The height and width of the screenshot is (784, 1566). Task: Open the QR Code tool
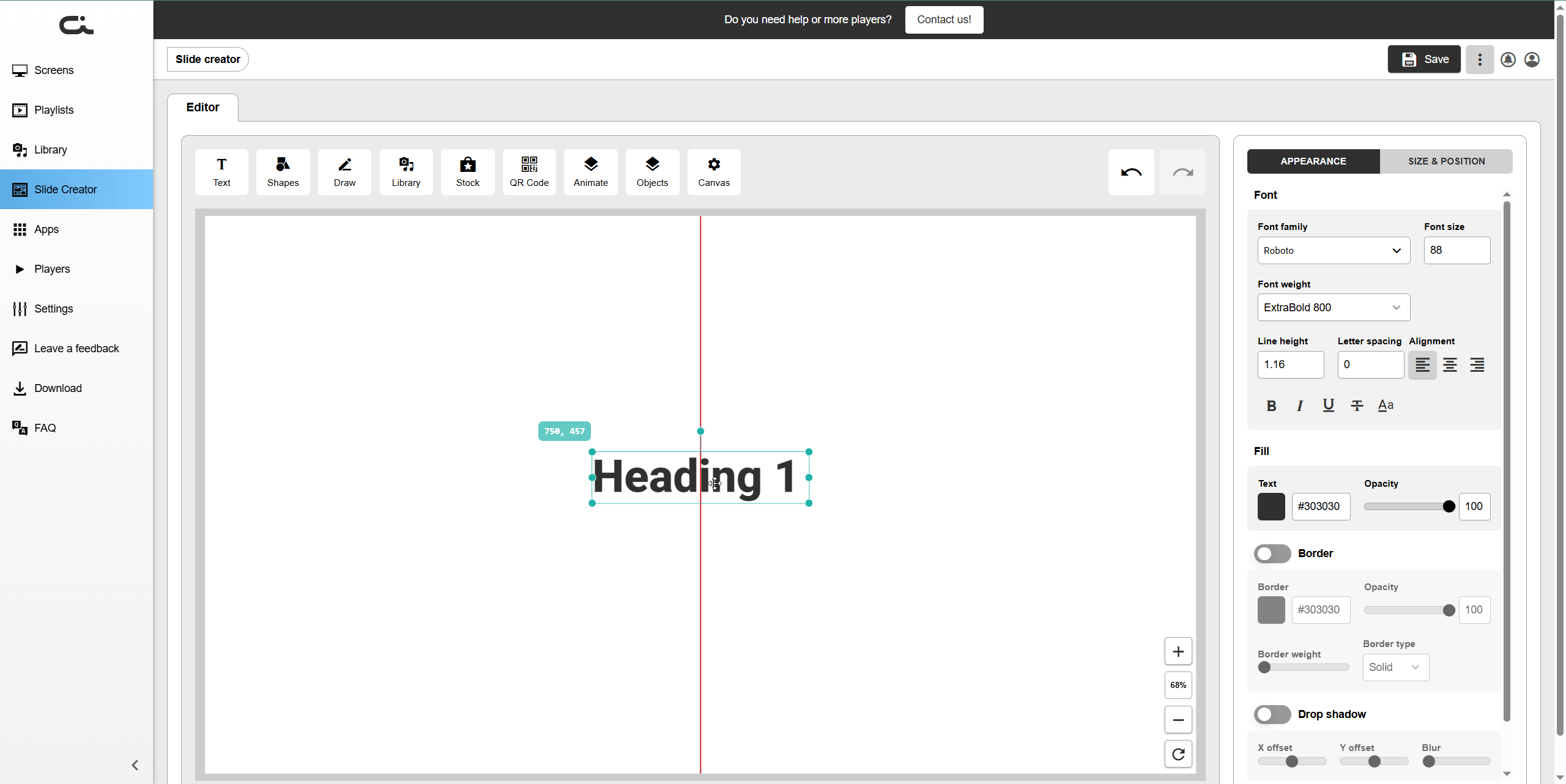529,172
